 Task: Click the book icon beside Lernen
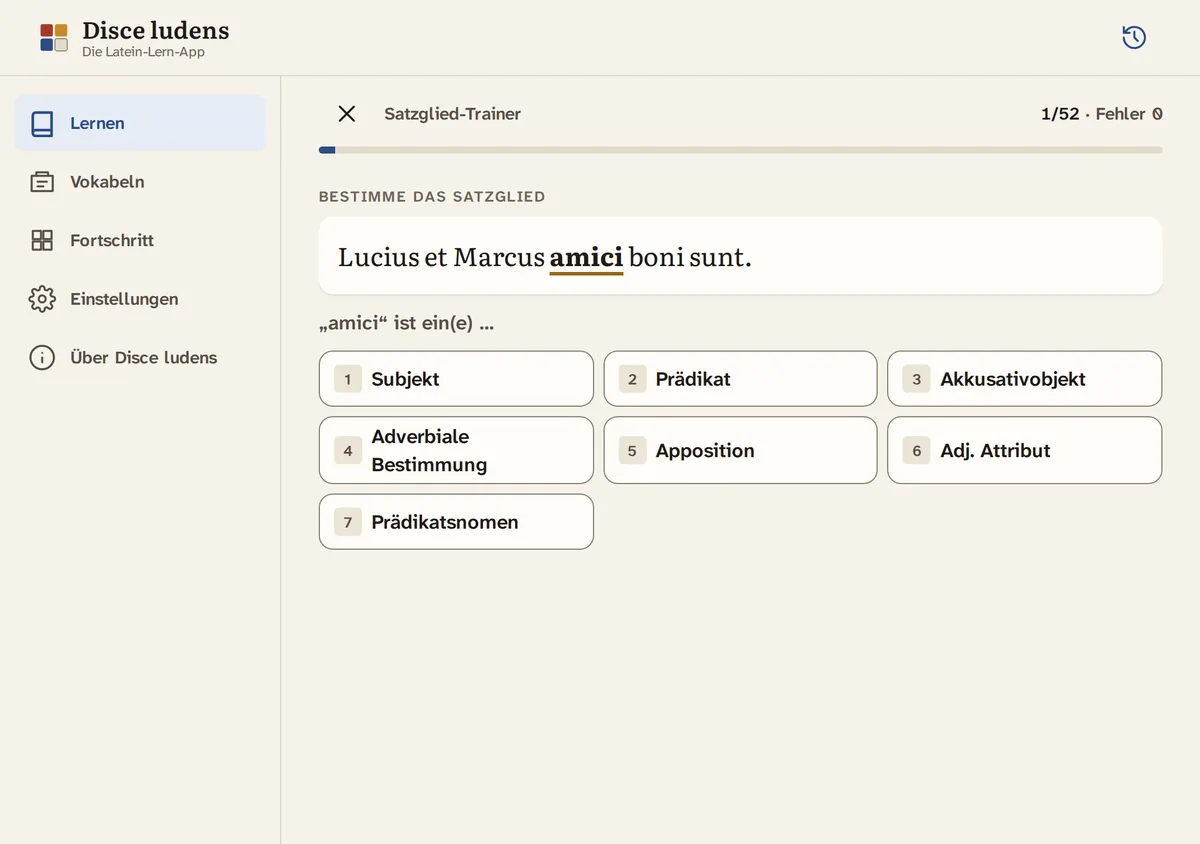click(42, 124)
